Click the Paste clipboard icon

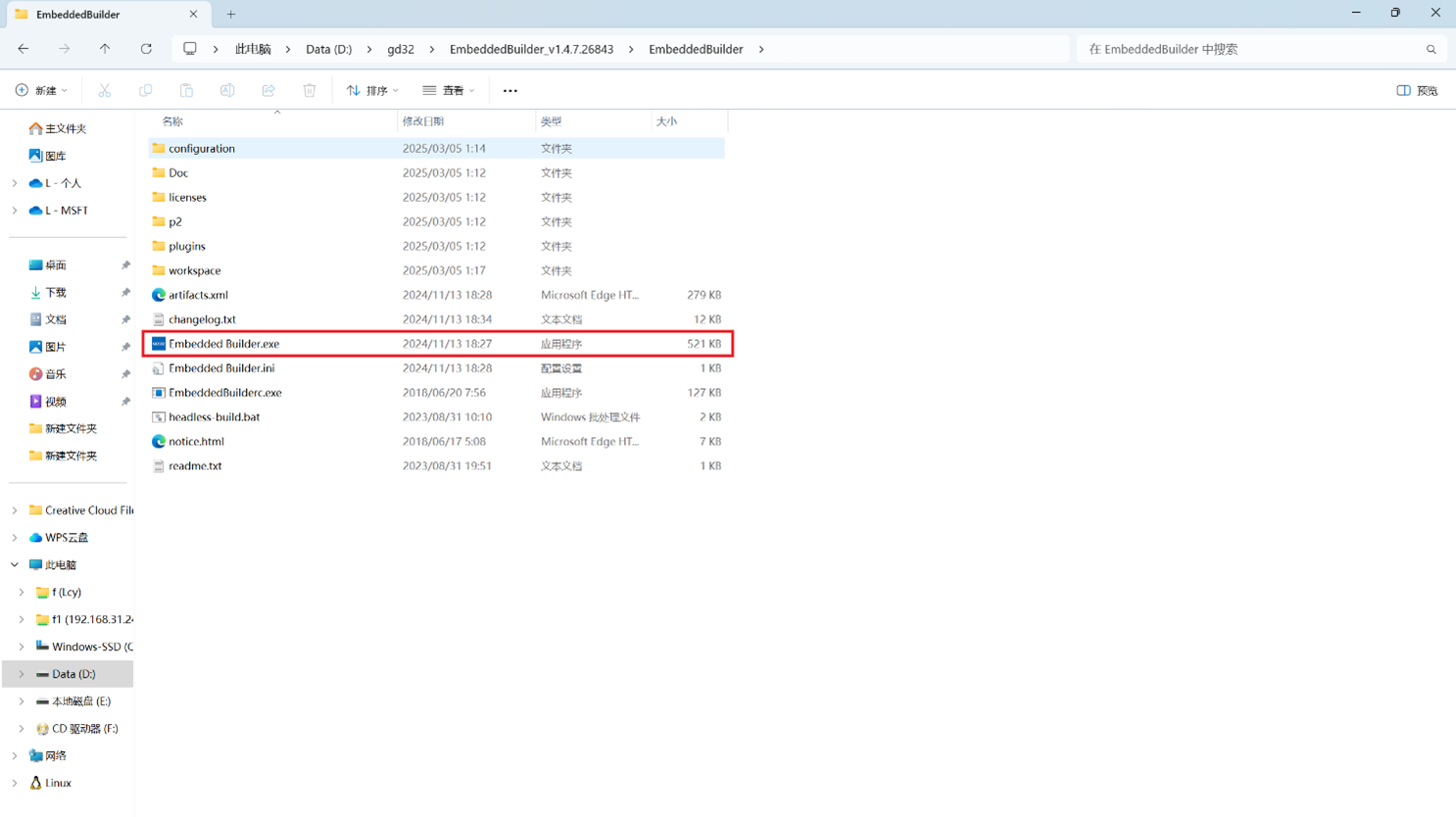186,90
